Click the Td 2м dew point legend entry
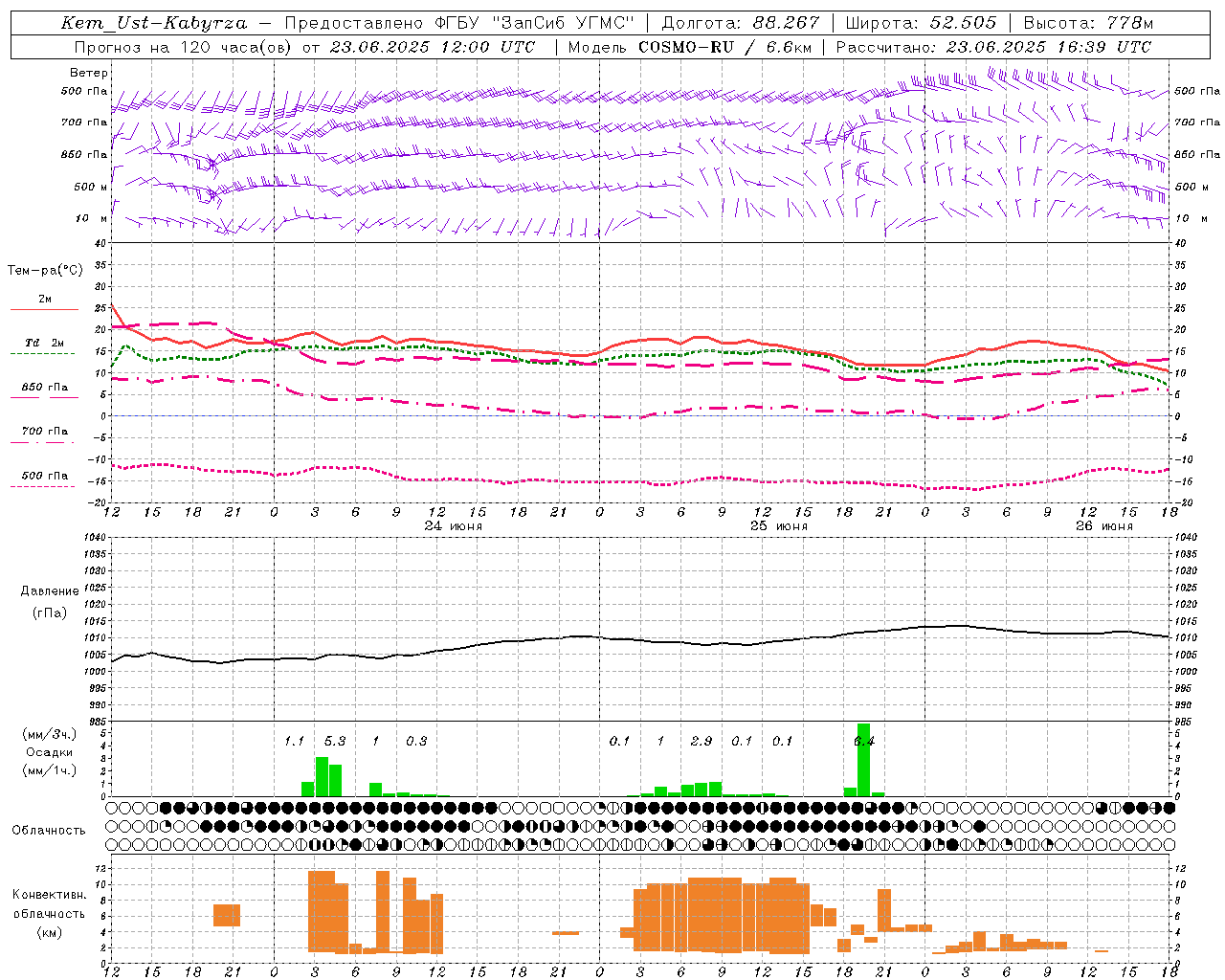The height and width of the screenshot is (980, 1225). (44, 343)
